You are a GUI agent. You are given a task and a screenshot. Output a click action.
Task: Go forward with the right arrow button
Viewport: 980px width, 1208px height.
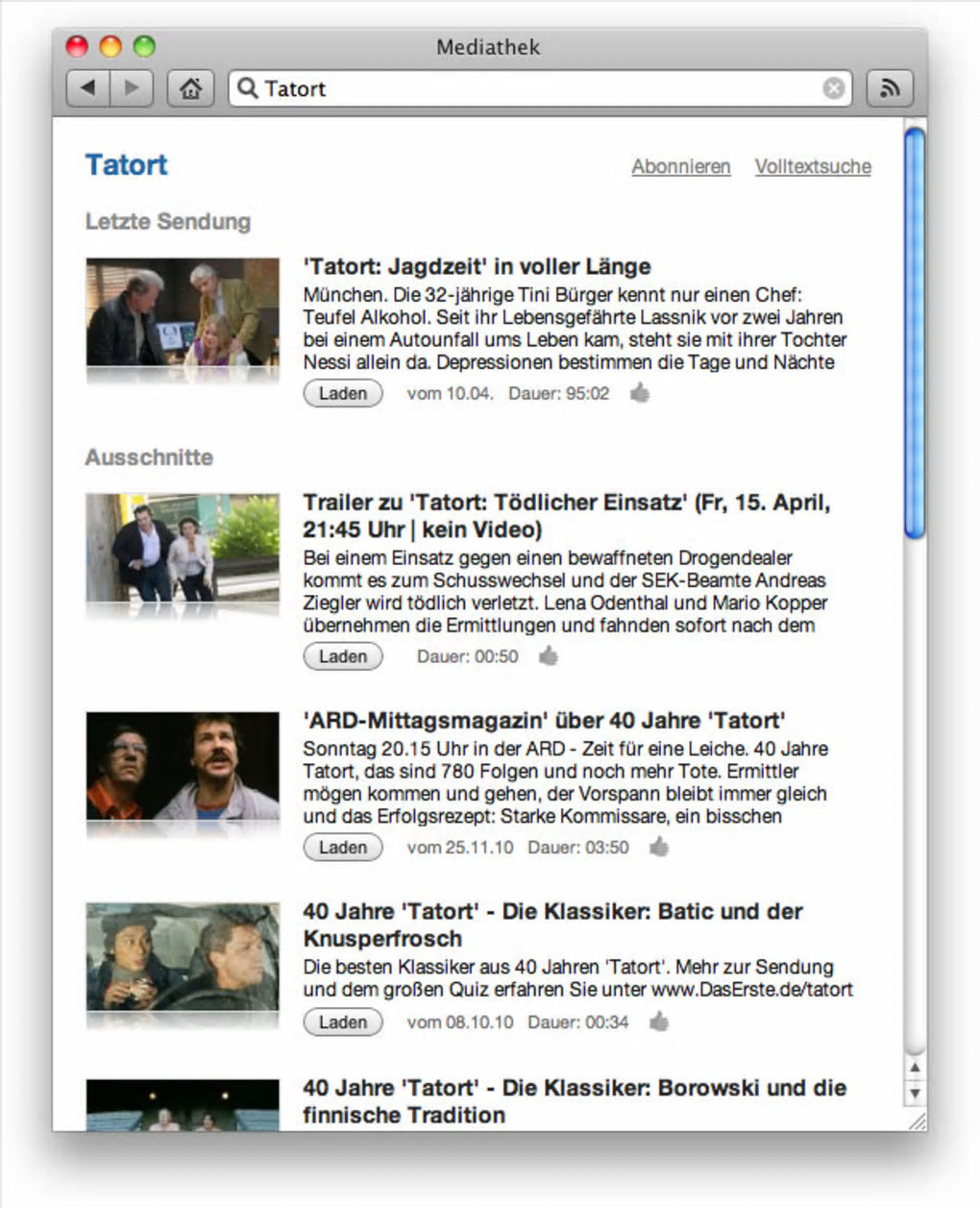pyautogui.click(x=133, y=88)
